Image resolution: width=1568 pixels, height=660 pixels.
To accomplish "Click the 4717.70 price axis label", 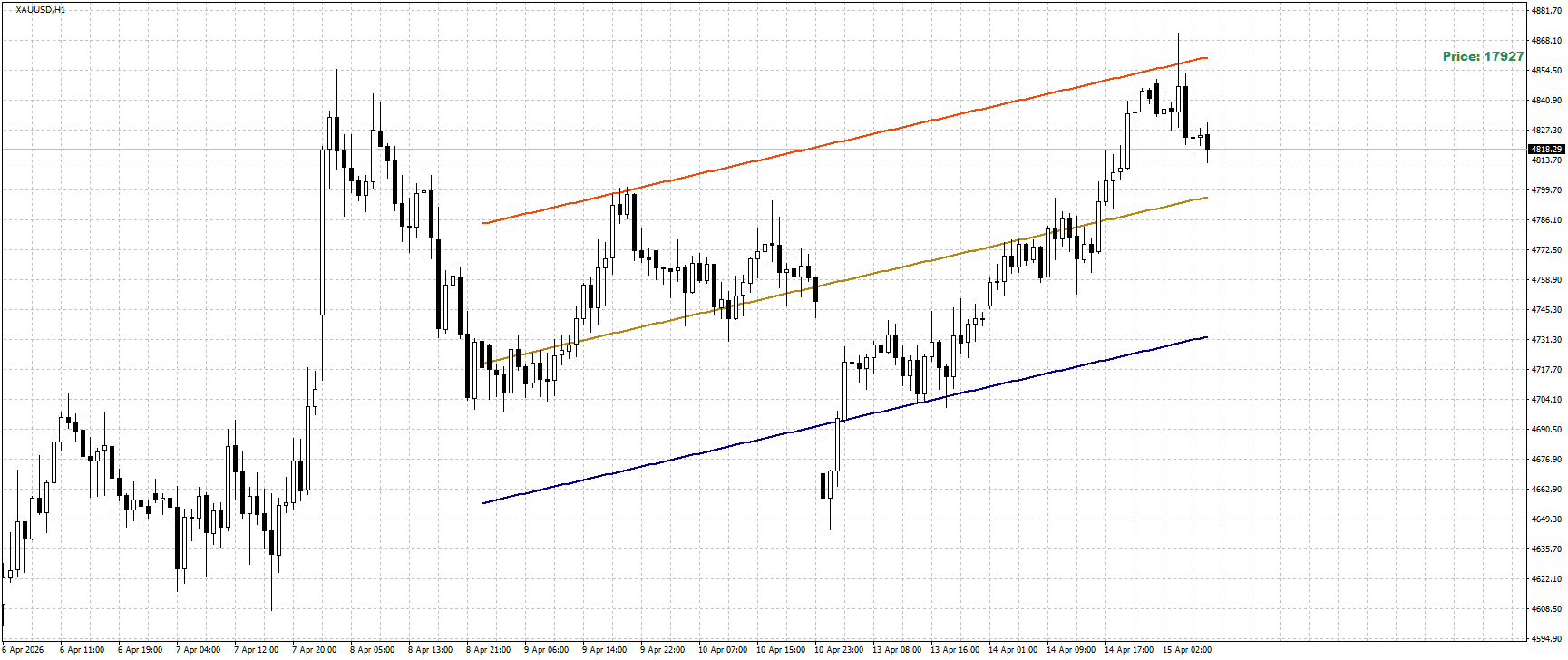I will pyautogui.click(x=1546, y=370).
